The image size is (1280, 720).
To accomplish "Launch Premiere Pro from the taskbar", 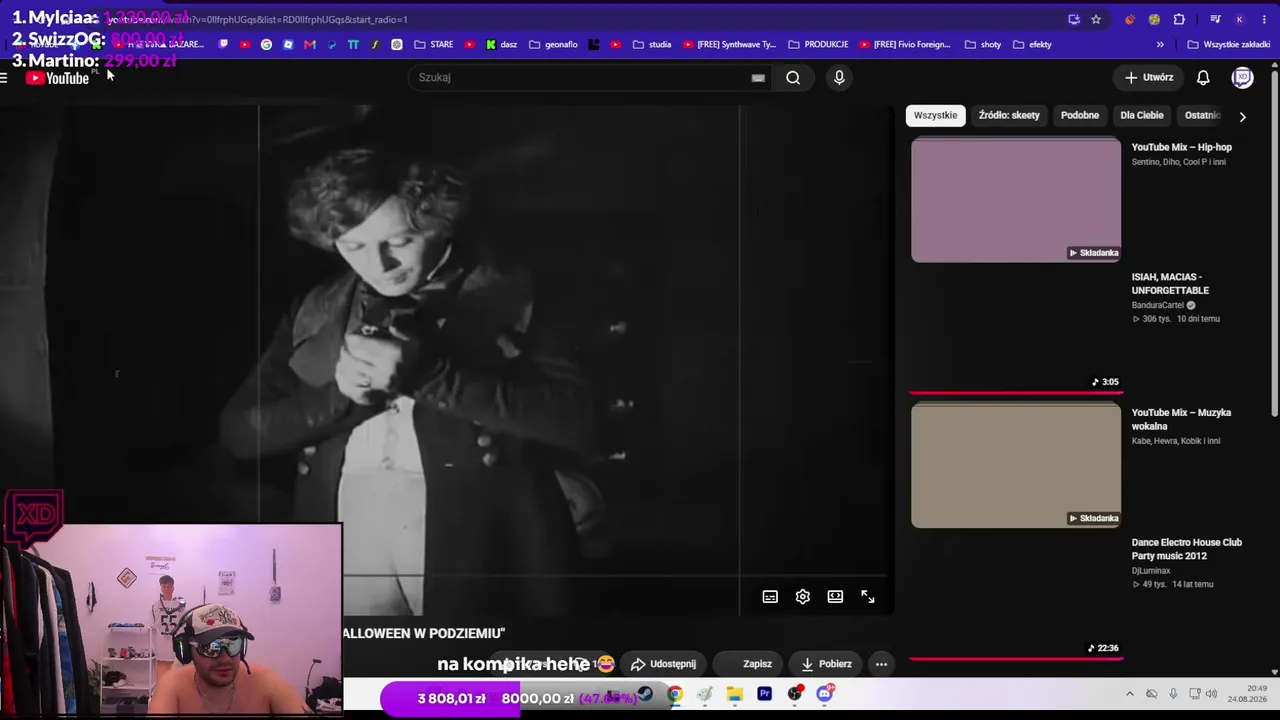I will pos(765,694).
